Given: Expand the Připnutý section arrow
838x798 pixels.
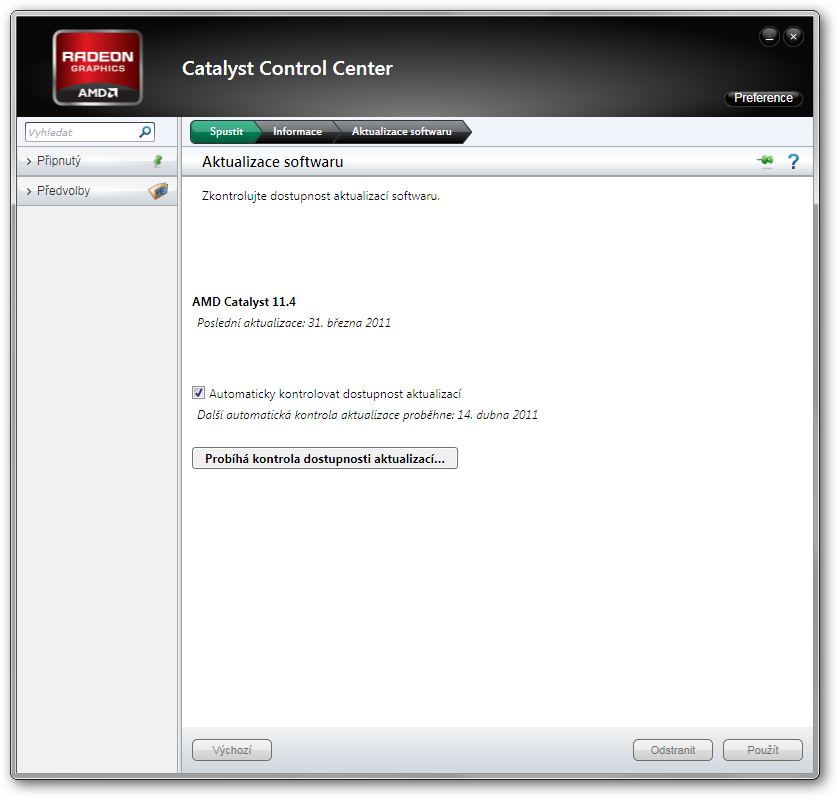Looking at the screenshot, I should pos(29,161).
